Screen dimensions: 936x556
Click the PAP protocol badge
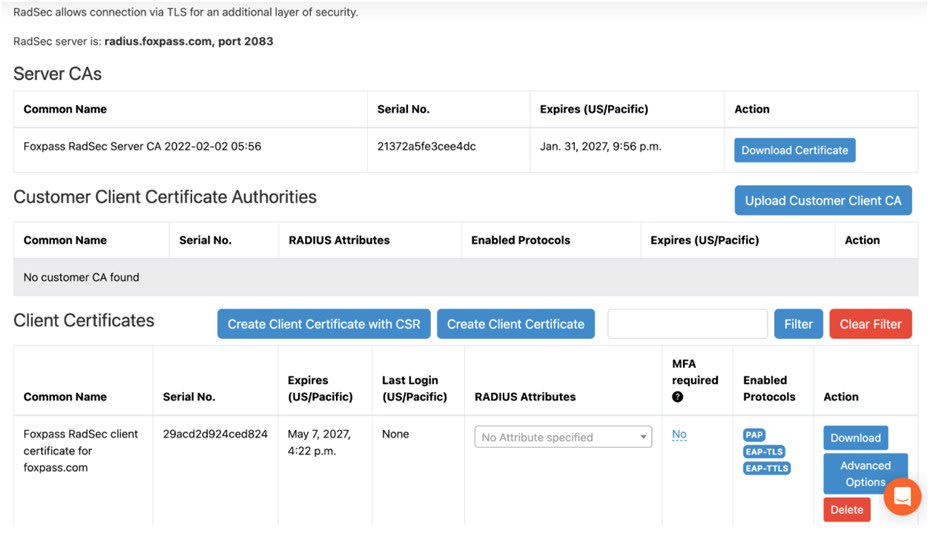[x=754, y=435]
